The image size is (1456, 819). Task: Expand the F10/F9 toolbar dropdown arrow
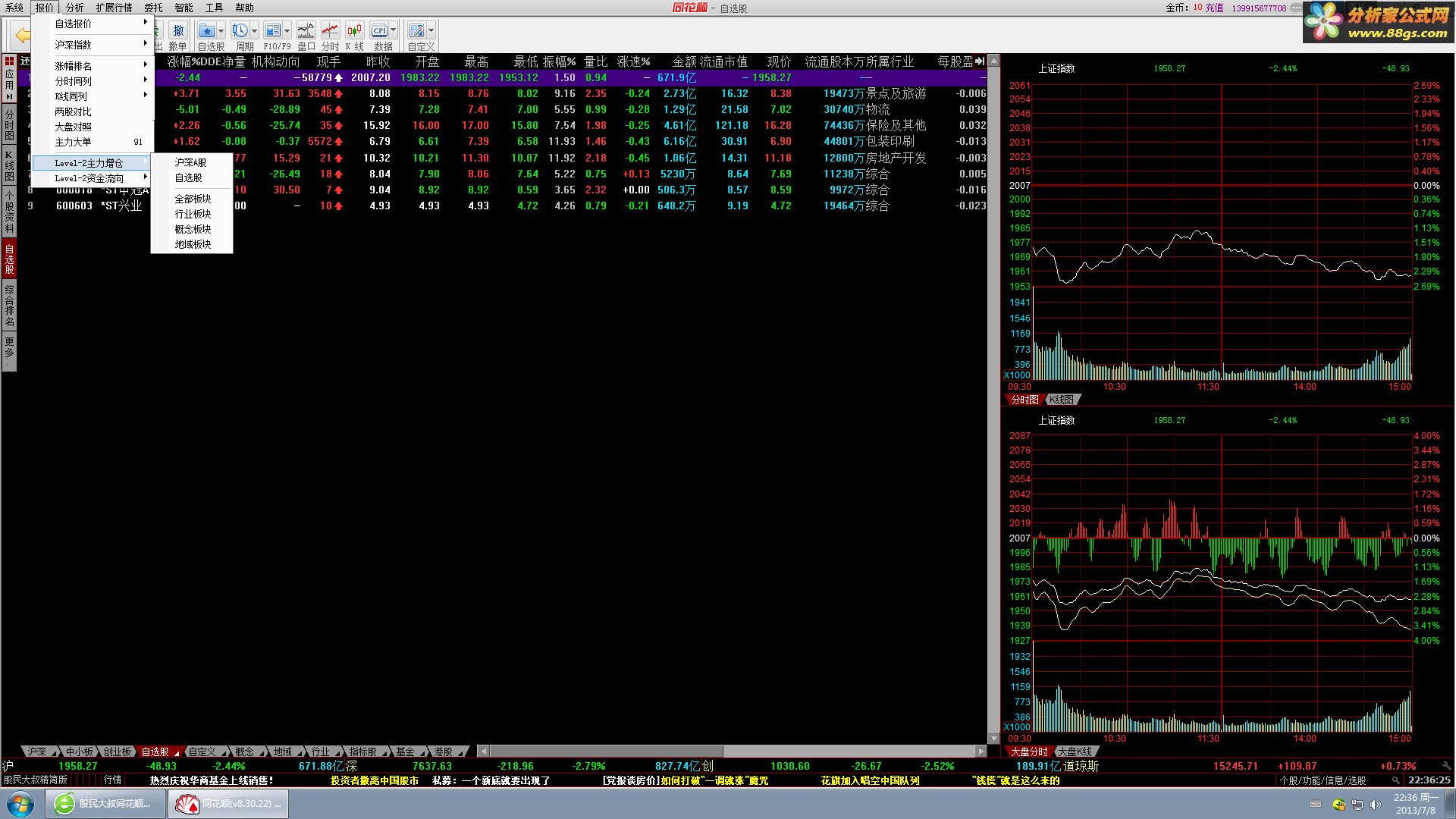pyautogui.click(x=287, y=31)
